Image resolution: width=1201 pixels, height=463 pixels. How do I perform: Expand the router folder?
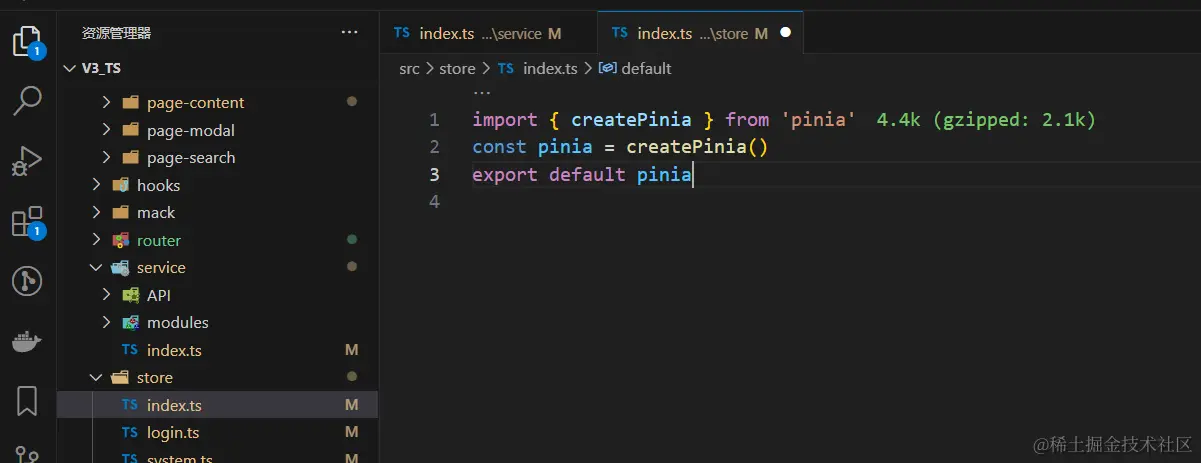tap(96, 240)
